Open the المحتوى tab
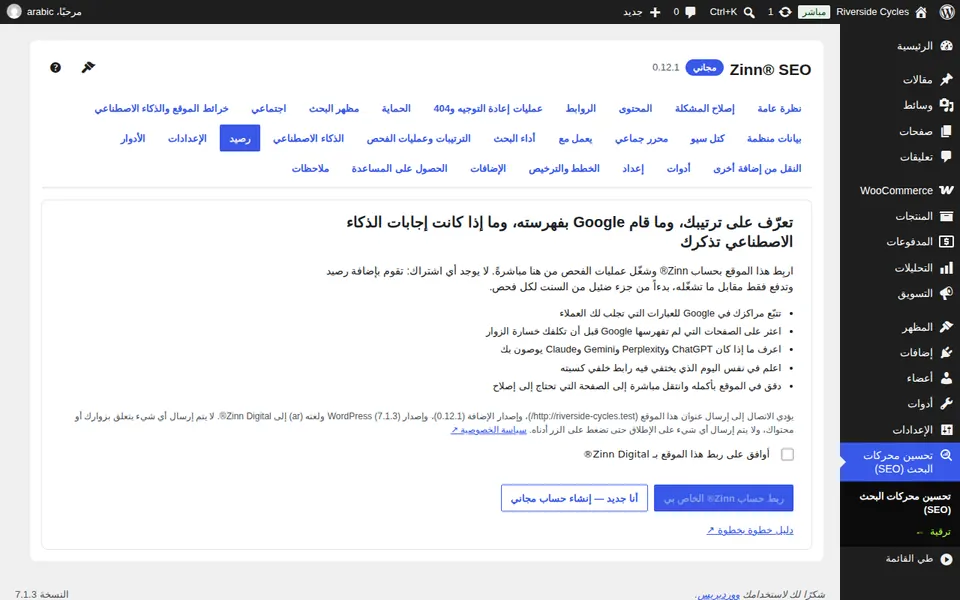960x600 pixels. click(x=636, y=108)
